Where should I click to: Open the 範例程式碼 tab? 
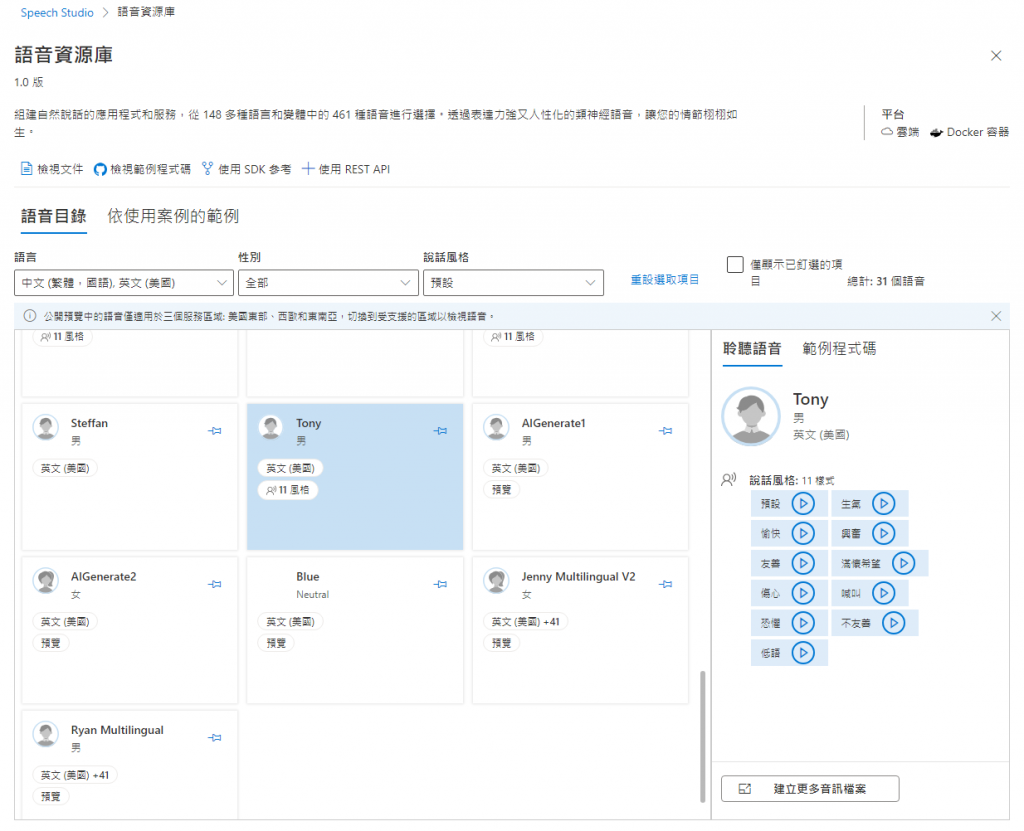point(839,349)
